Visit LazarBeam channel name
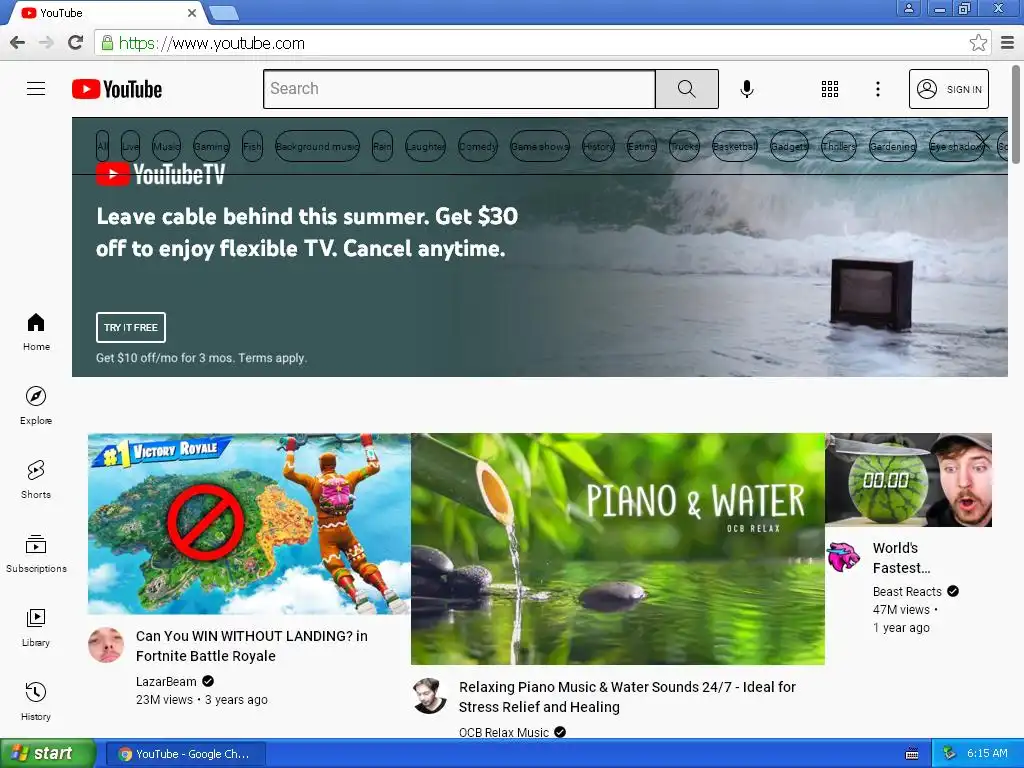The height and width of the screenshot is (768, 1024). (x=166, y=681)
